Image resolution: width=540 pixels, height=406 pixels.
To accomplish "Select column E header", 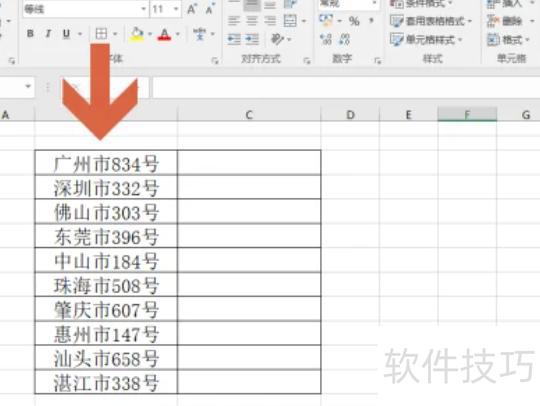I will pos(409,115).
